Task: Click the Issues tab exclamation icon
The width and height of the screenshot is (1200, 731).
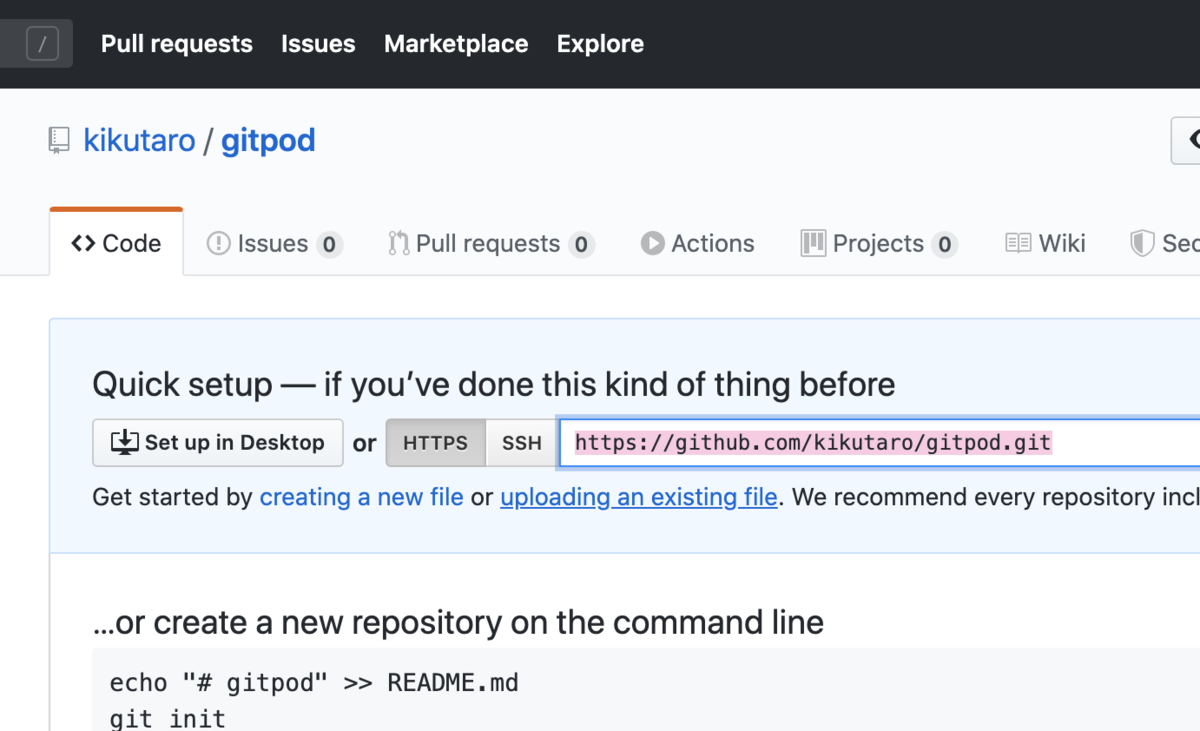Action: [x=218, y=243]
